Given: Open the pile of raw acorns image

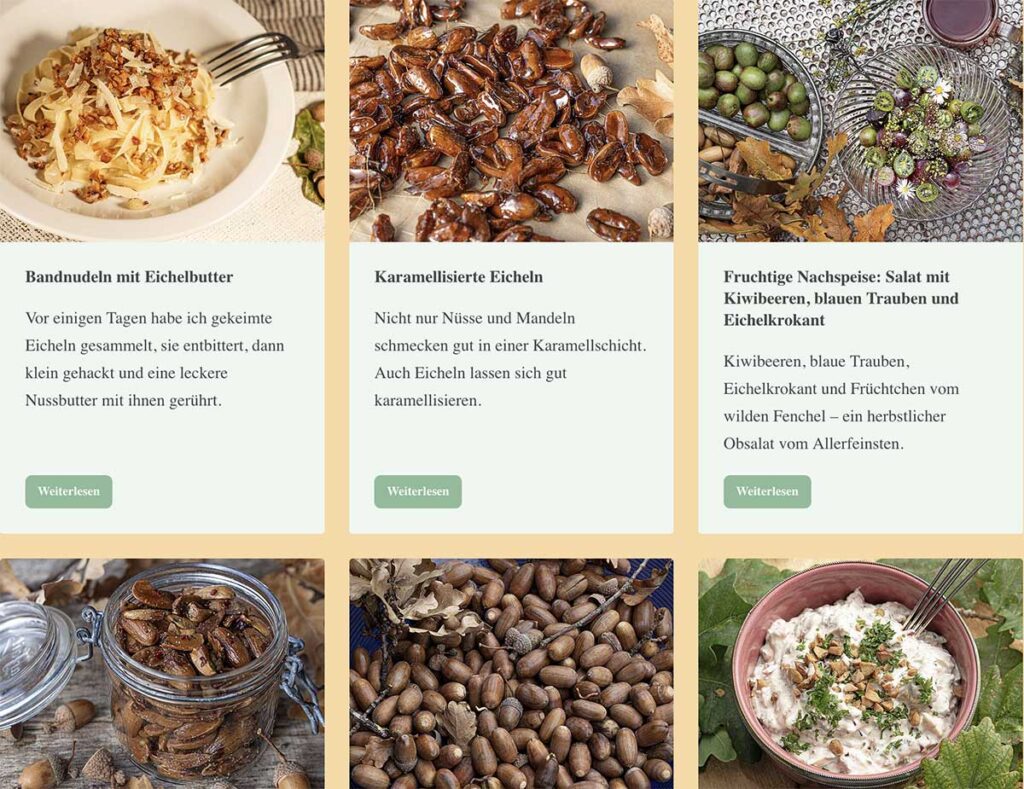Looking at the screenshot, I should (511, 673).
